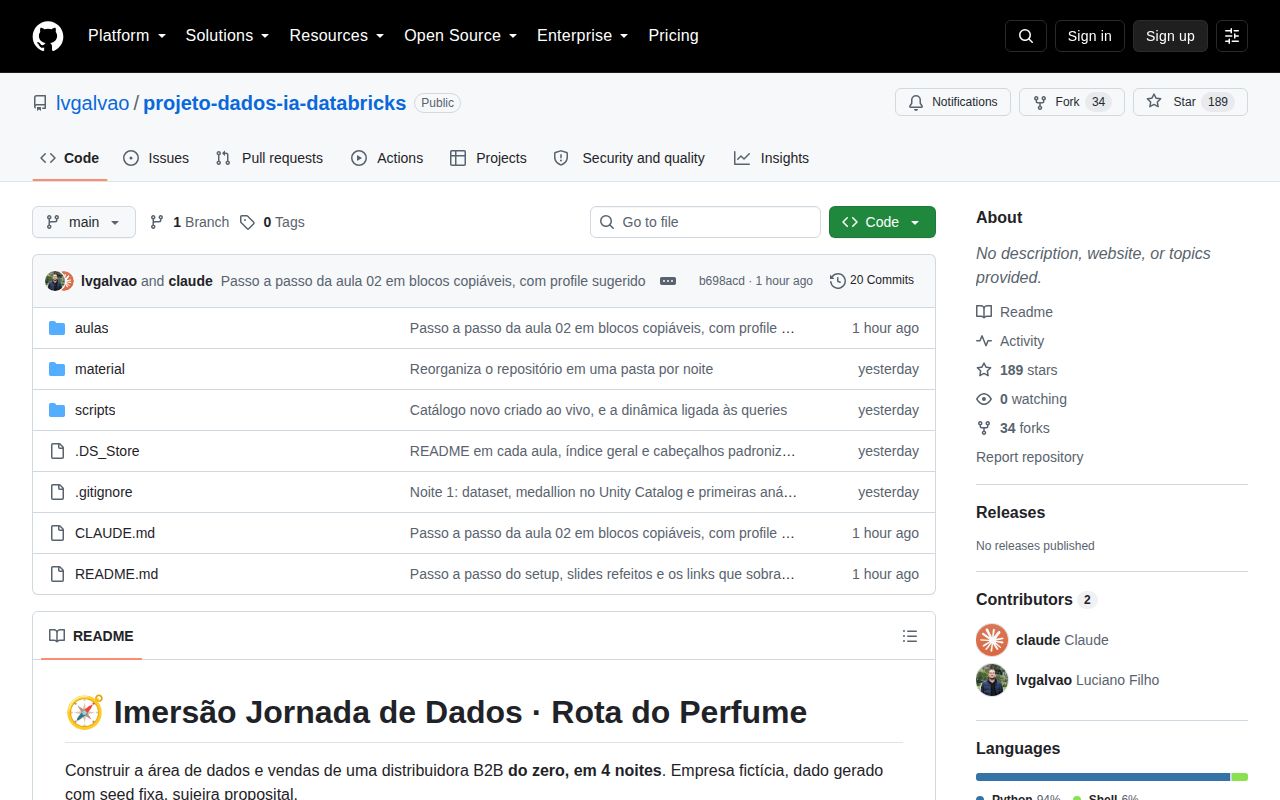This screenshot has width=1280, height=800.
Task: Open the material folder
Action: click(100, 369)
